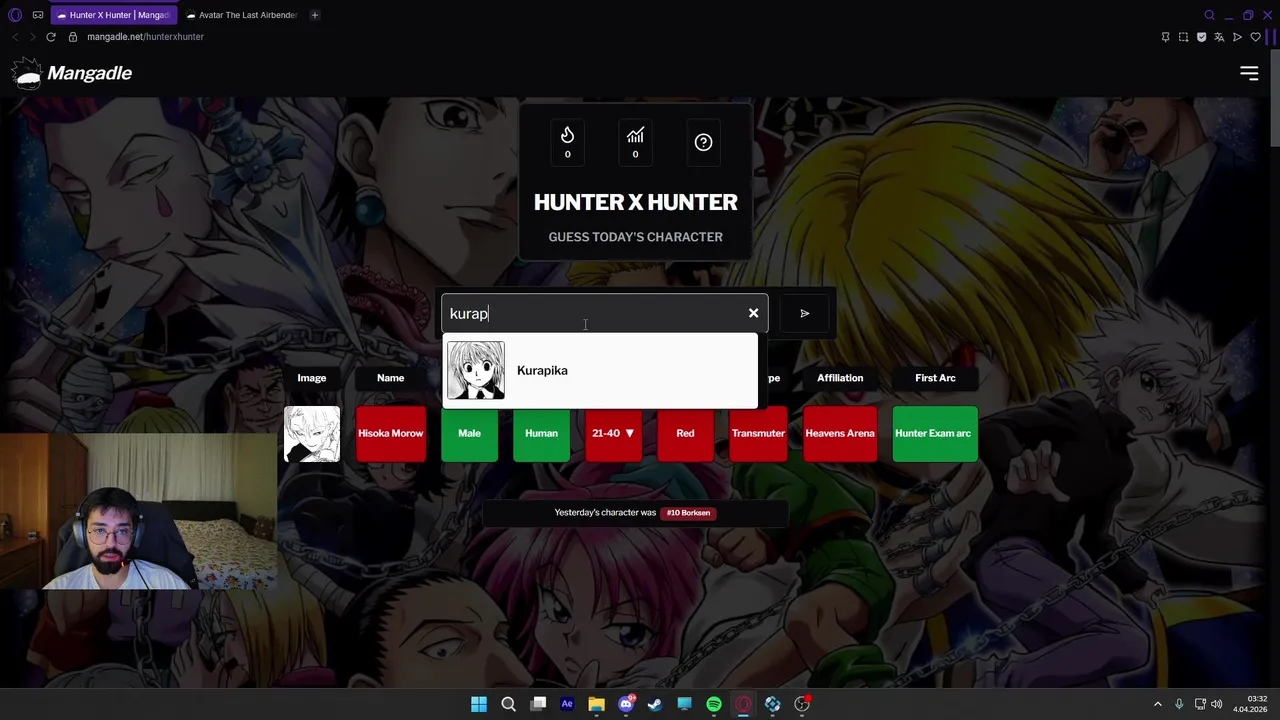Viewport: 1280px width, 720px height.
Task: Bookmark the page with the heart icon
Action: click(1255, 37)
